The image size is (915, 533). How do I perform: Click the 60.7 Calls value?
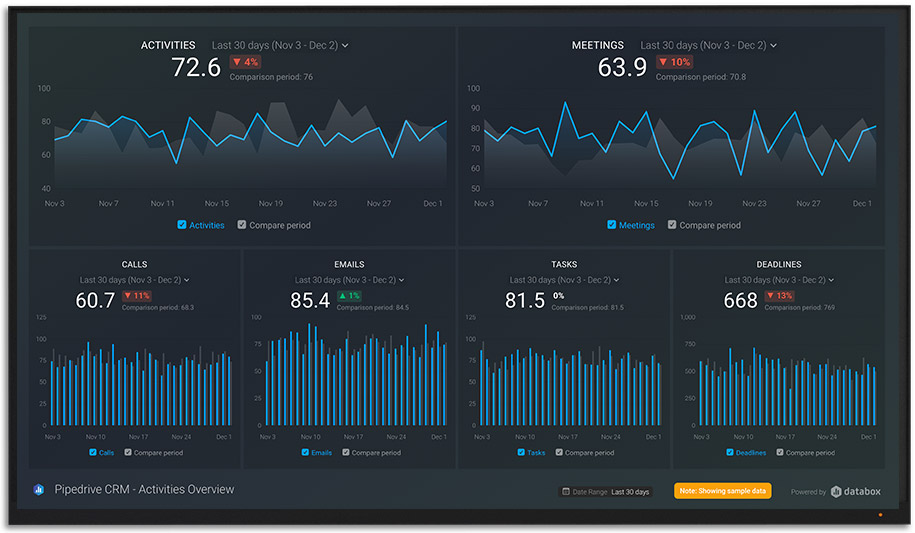tap(95, 301)
